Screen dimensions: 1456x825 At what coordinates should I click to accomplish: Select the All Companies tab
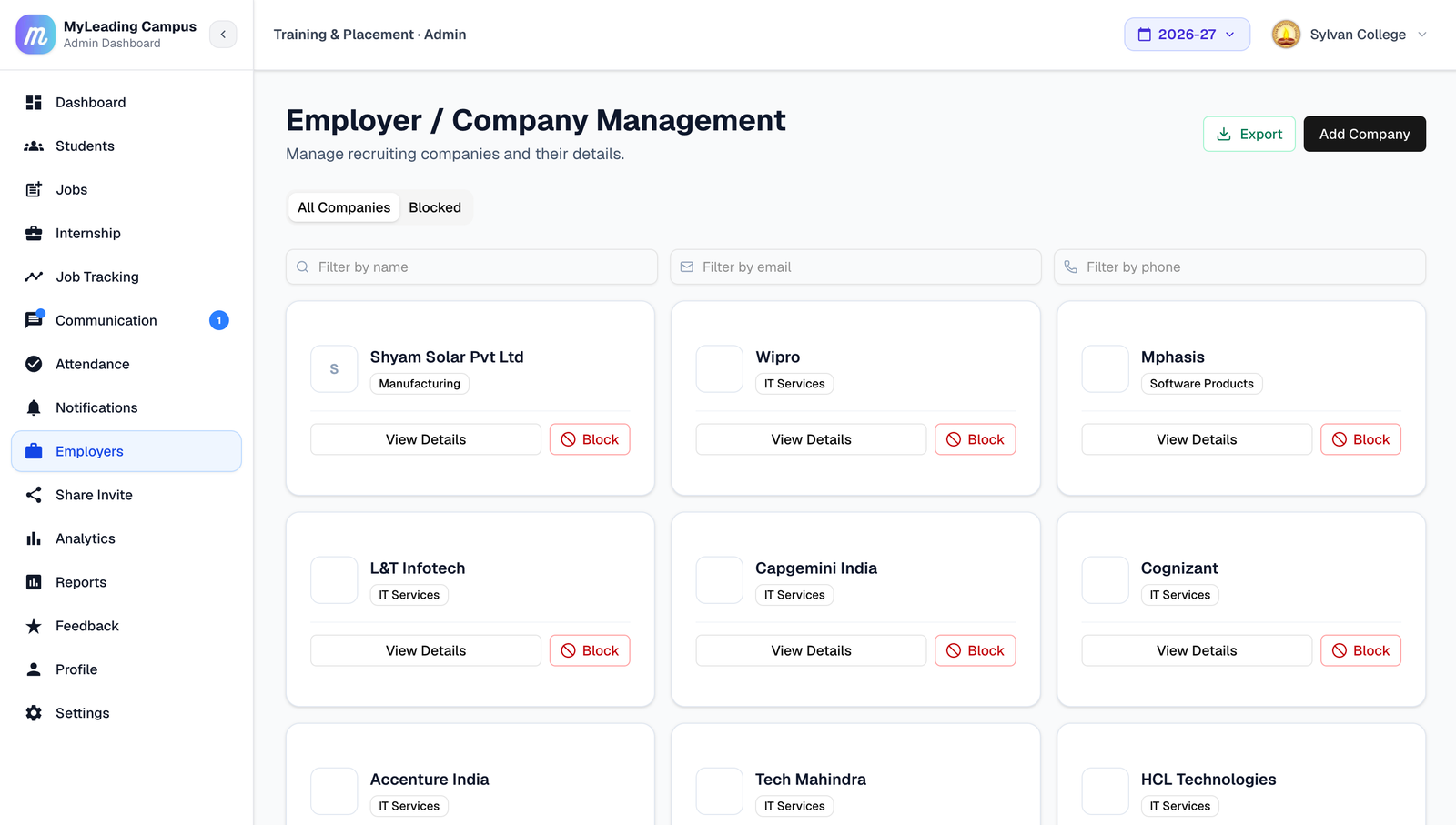(344, 207)
